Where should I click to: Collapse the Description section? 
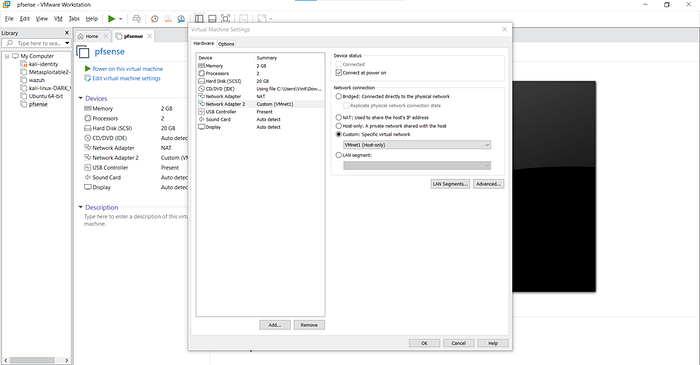pos(81,207)
